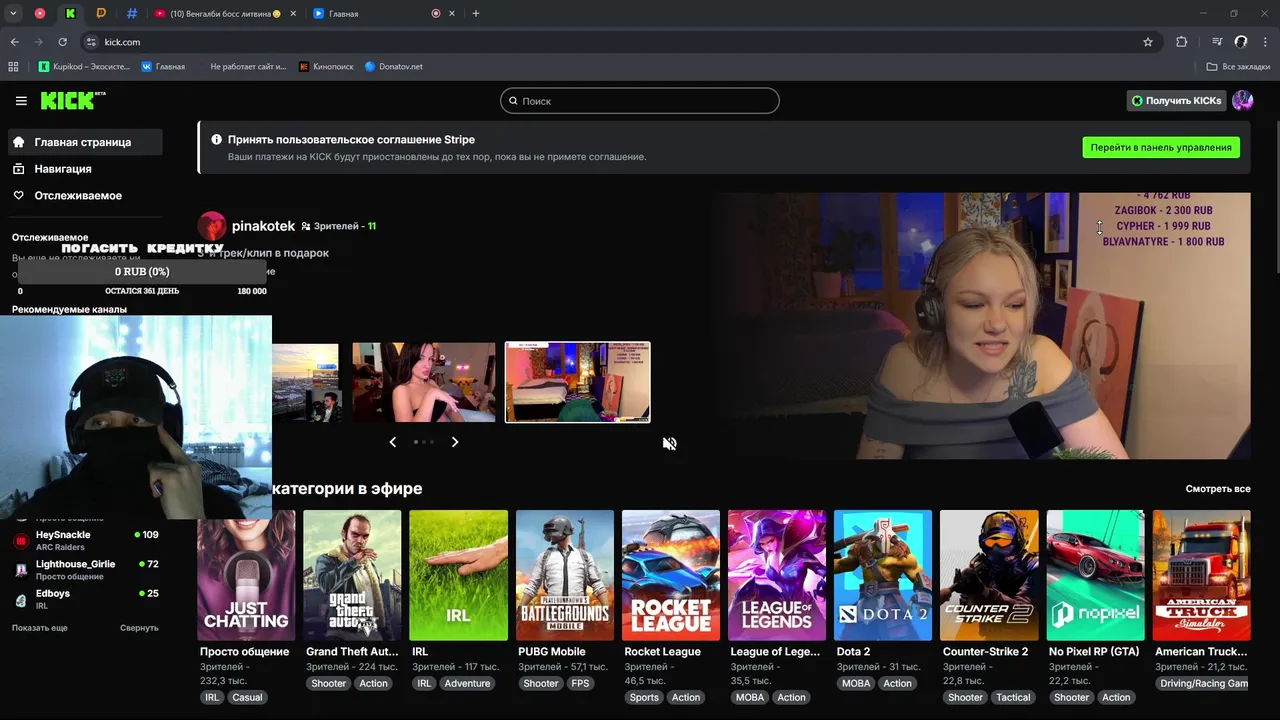Click the Получить KICKs button
This screenshot has height=720, width=1280.
click(x=1175, y=101)
